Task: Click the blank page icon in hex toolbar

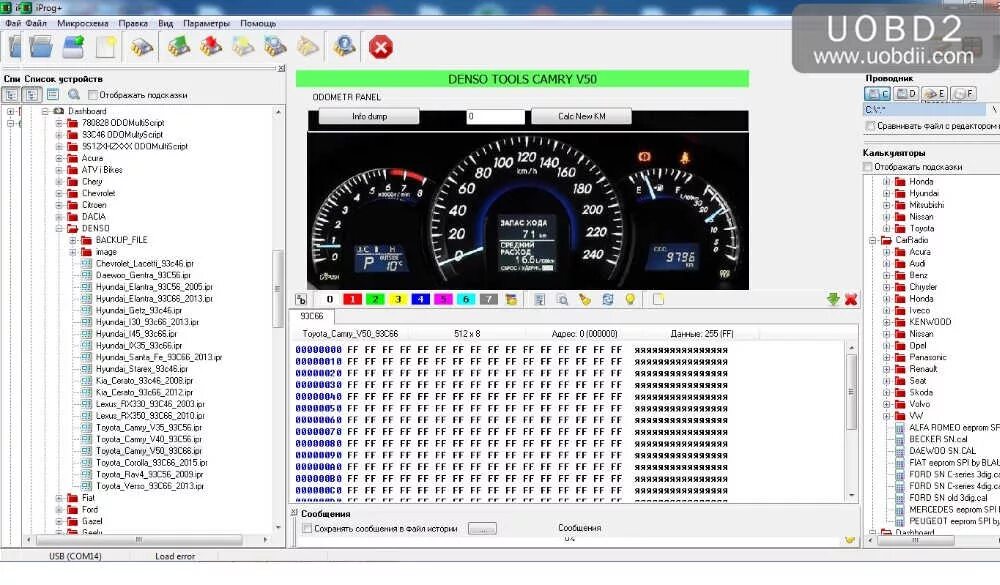Action: pos(658,299)
